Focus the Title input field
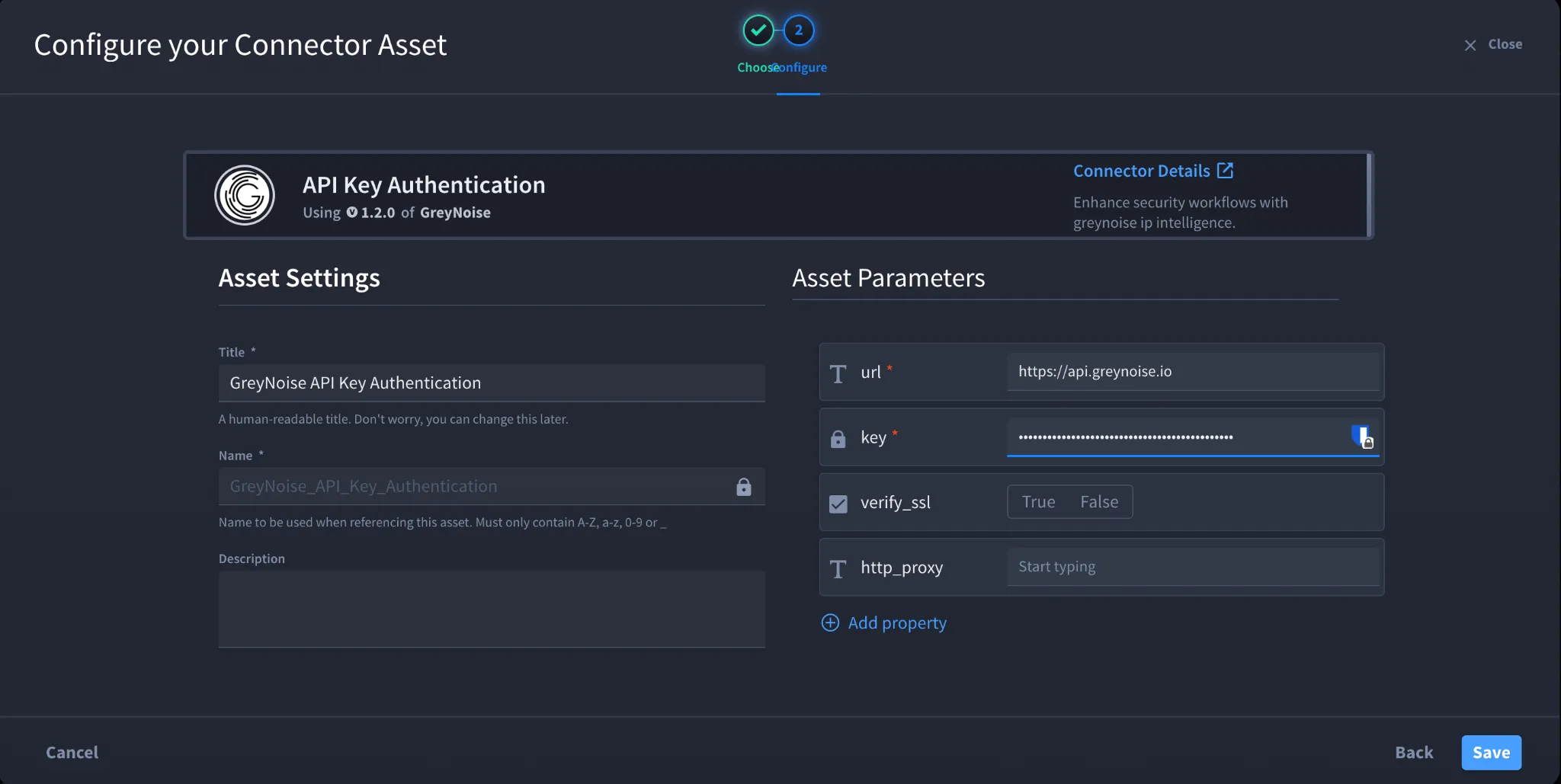 tap(492, 382)
